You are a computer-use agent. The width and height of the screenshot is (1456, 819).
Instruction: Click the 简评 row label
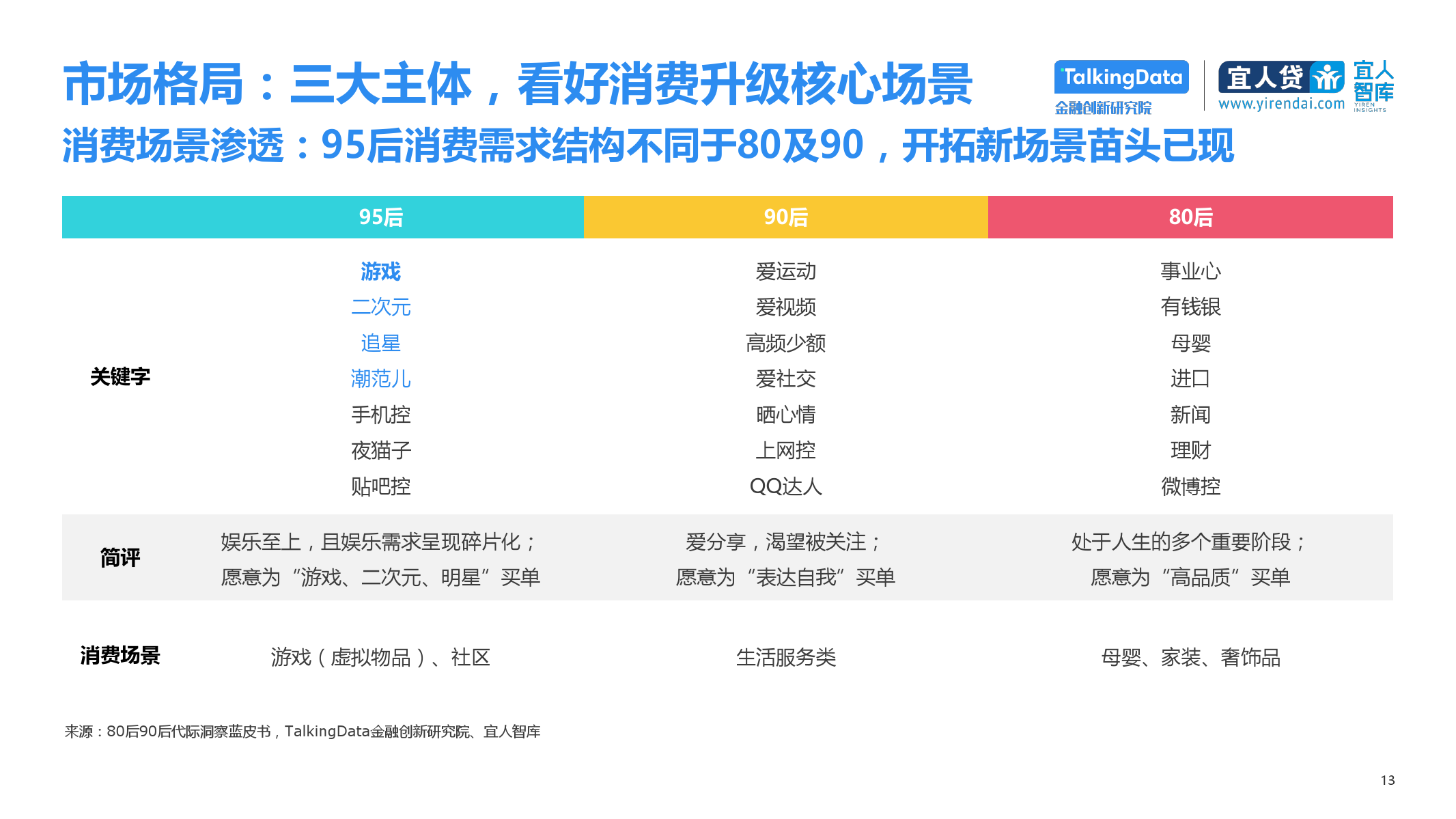(x=120, y=558)
